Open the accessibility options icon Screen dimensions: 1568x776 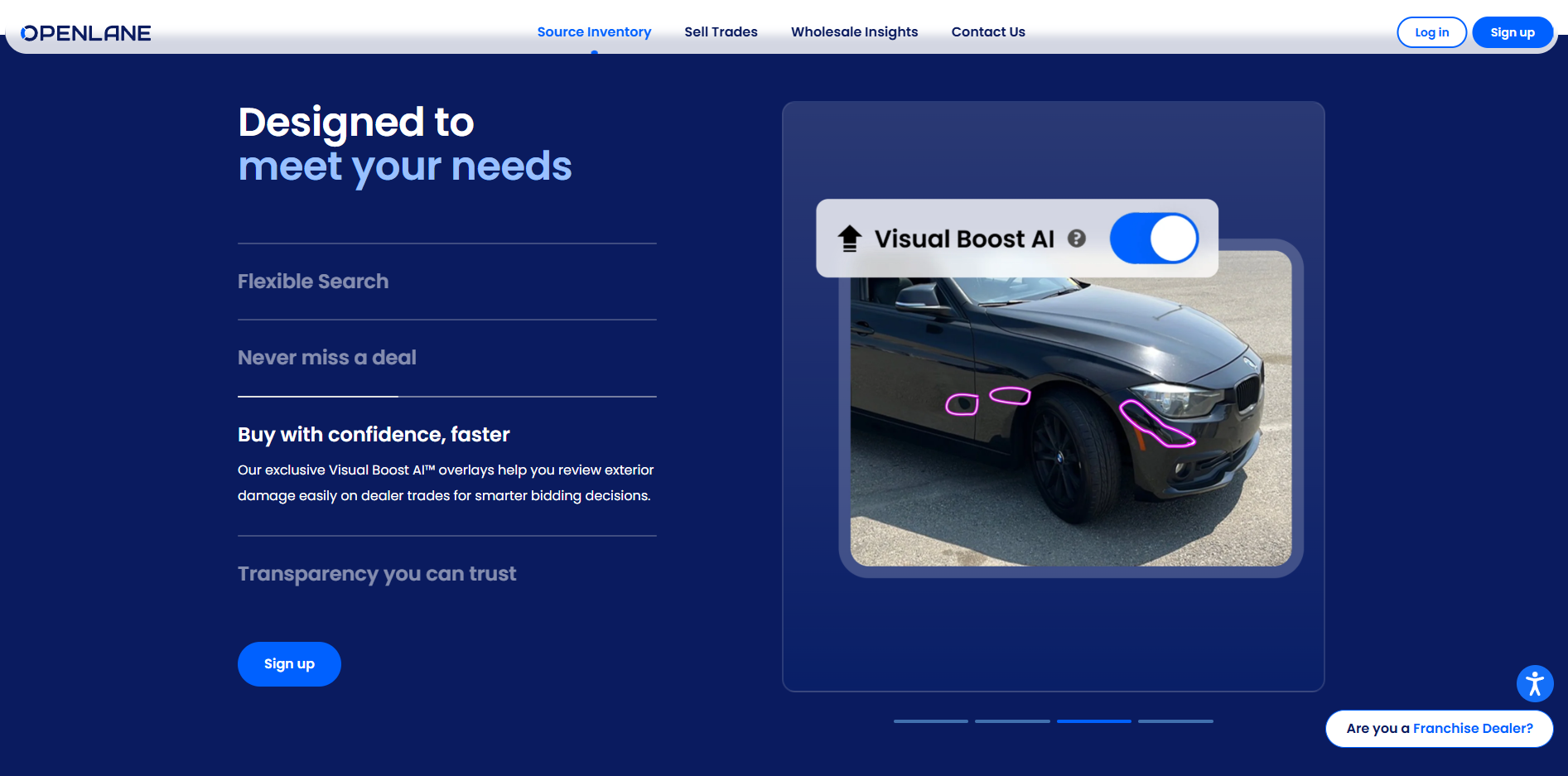pos(1534,684)
